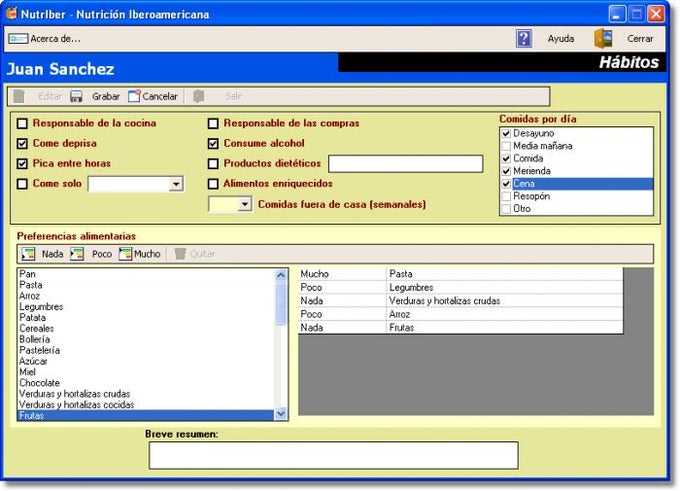The width and height of the screenshot is (680, 491).
Task: Open Ayuda help
Action: [x=561, y=39]
